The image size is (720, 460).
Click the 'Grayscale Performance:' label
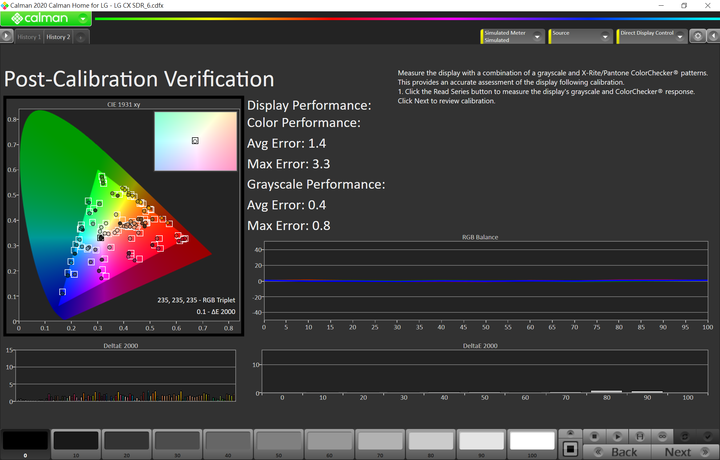click(x=316, y=185)
